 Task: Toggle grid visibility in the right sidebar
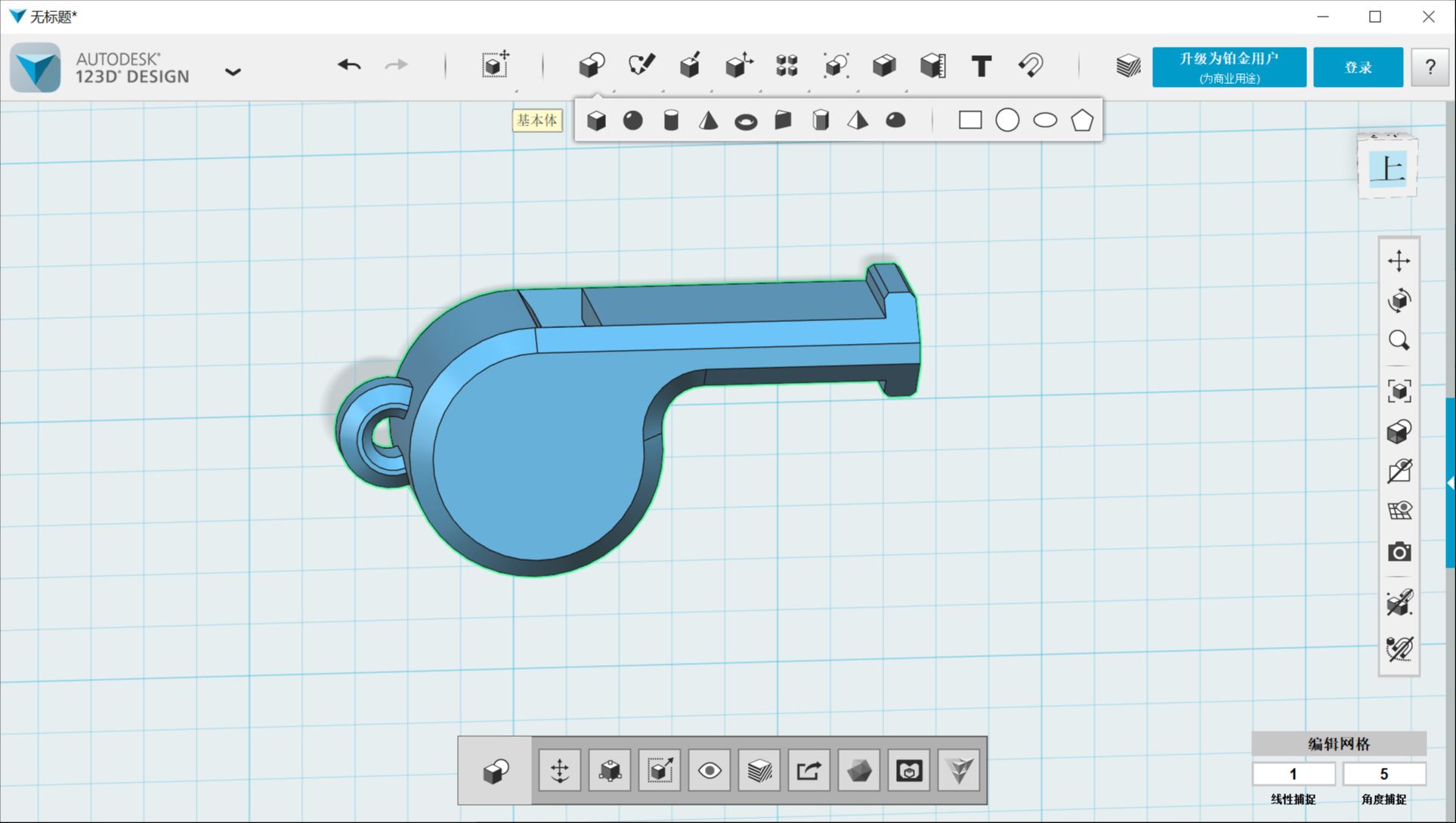[x=1399, y=509]
